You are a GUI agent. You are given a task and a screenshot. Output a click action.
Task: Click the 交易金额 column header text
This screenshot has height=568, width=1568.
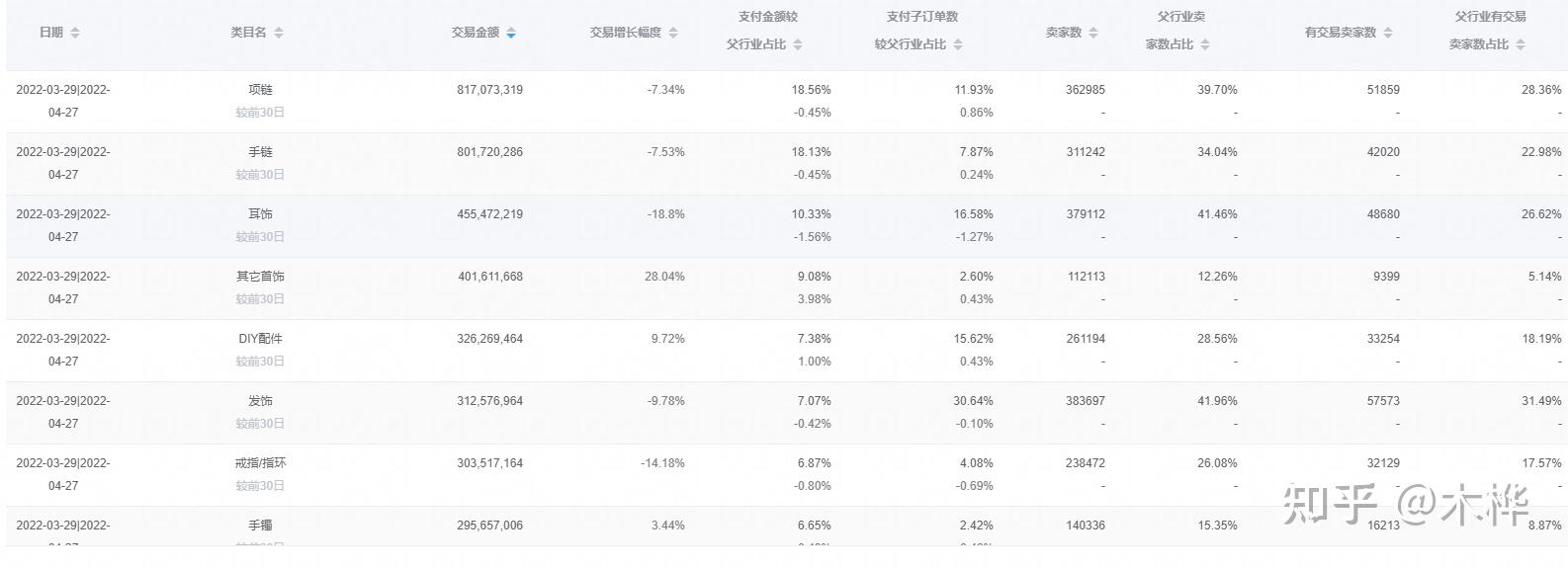point(475,33)
